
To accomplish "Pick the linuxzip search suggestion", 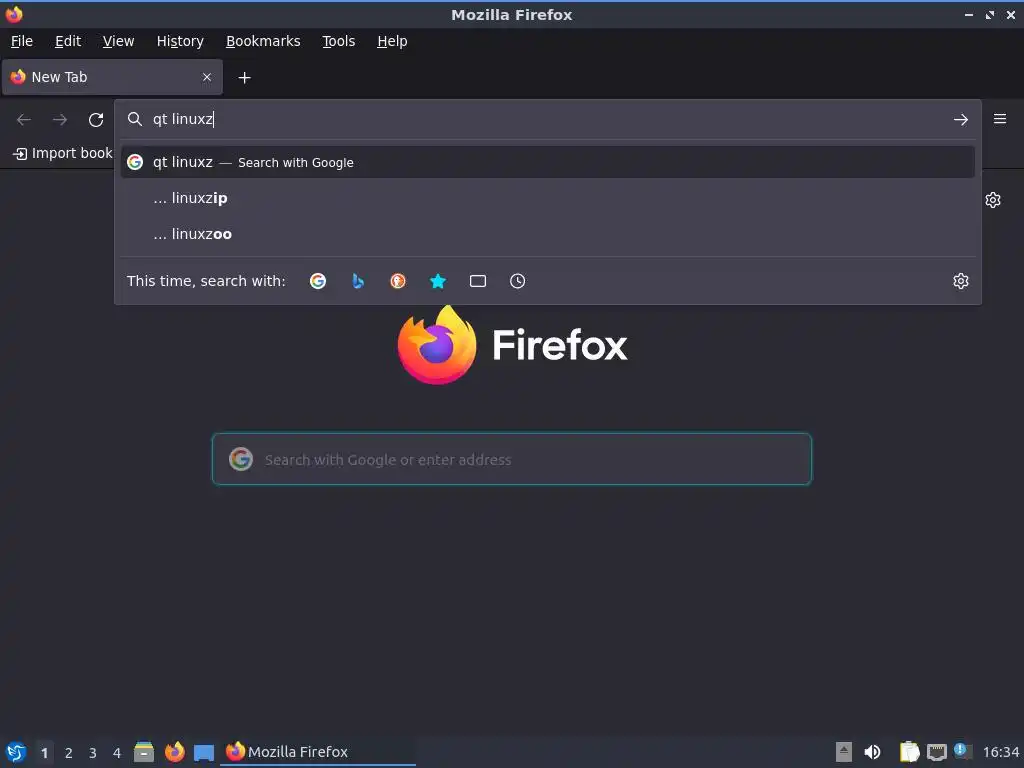I will tap(547, 198).
